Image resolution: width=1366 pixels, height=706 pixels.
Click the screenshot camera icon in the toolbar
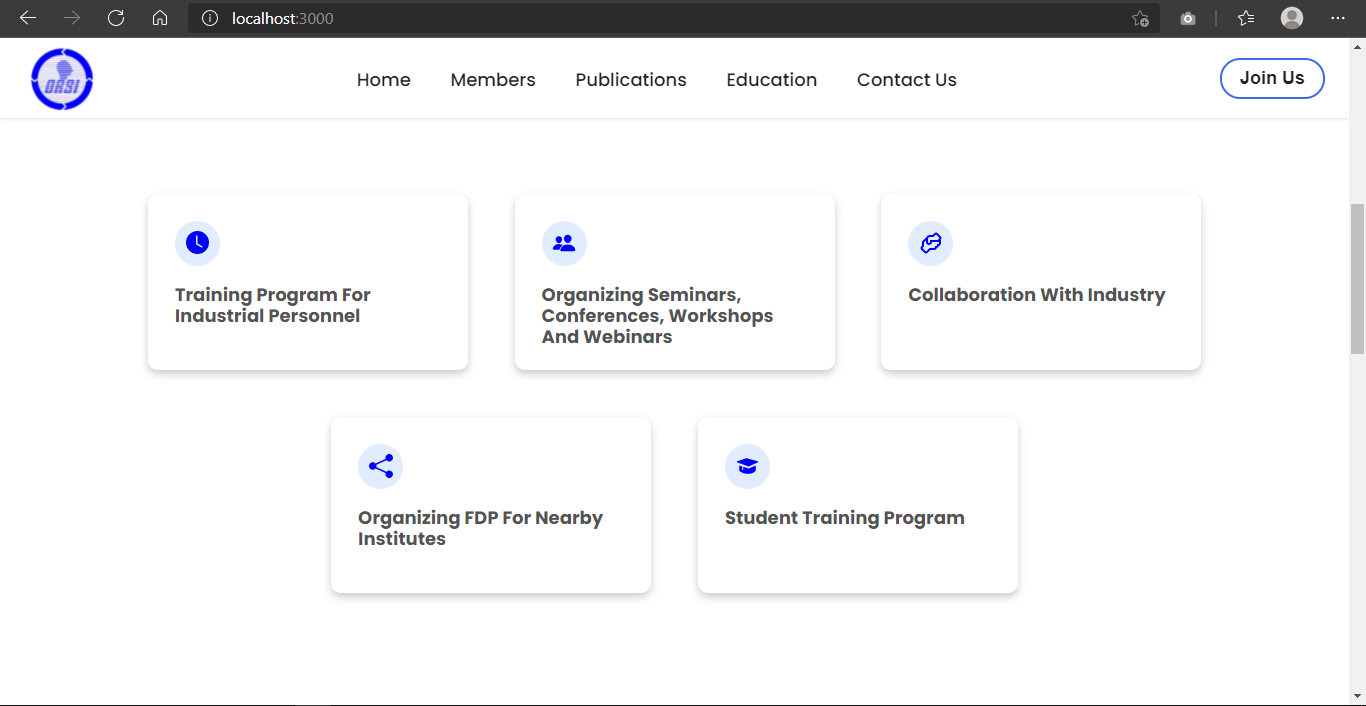(1187, 18)
